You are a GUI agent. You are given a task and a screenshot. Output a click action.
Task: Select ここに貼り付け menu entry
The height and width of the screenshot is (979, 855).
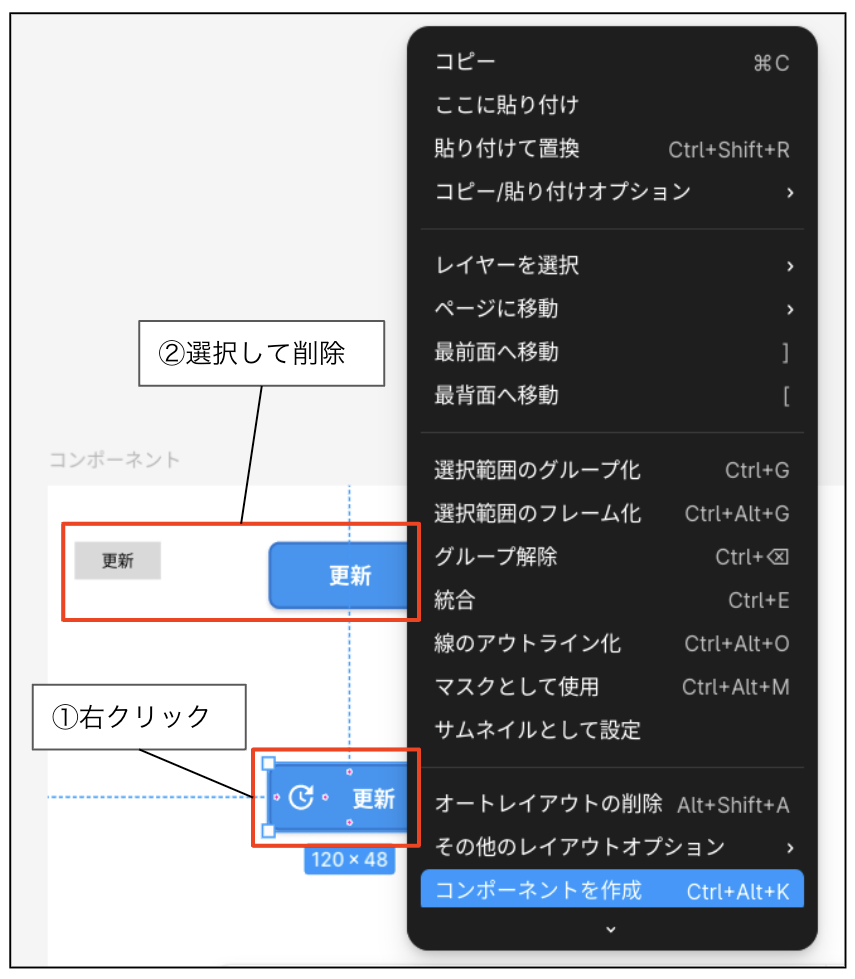coord(612,105)
